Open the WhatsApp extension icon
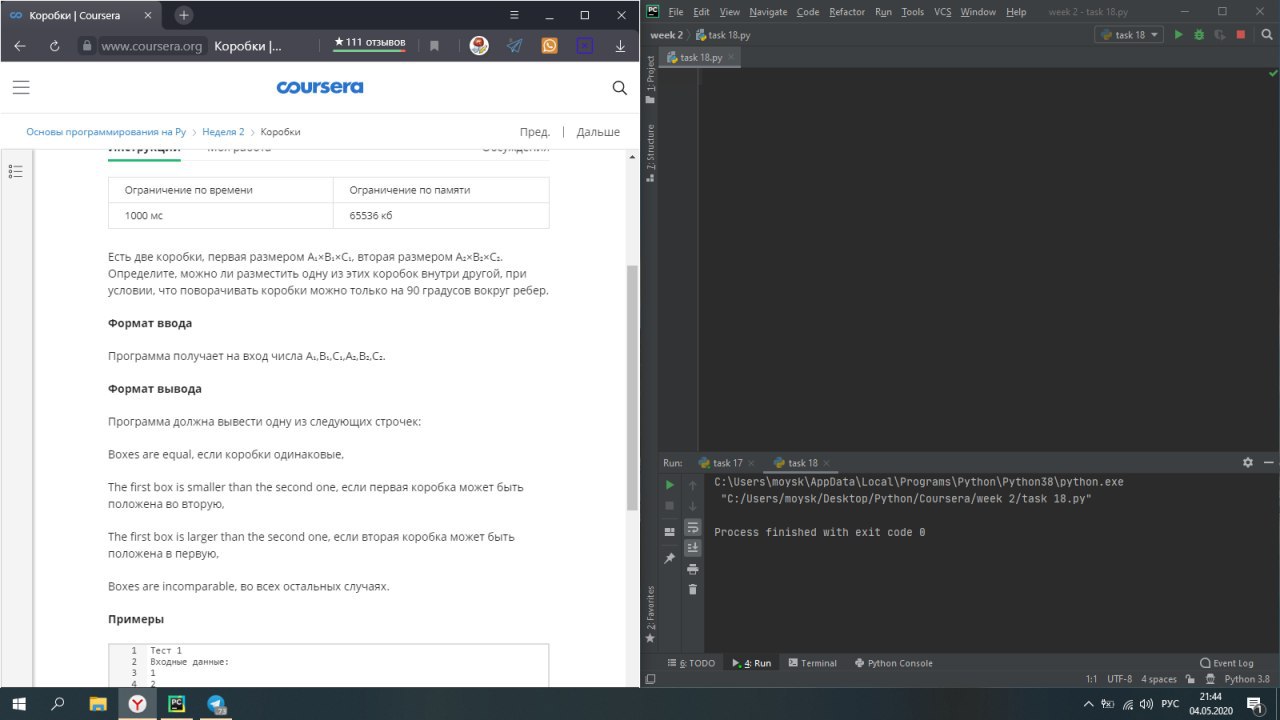This screenshot has height=720, width=1280. [x=549, y=46]
